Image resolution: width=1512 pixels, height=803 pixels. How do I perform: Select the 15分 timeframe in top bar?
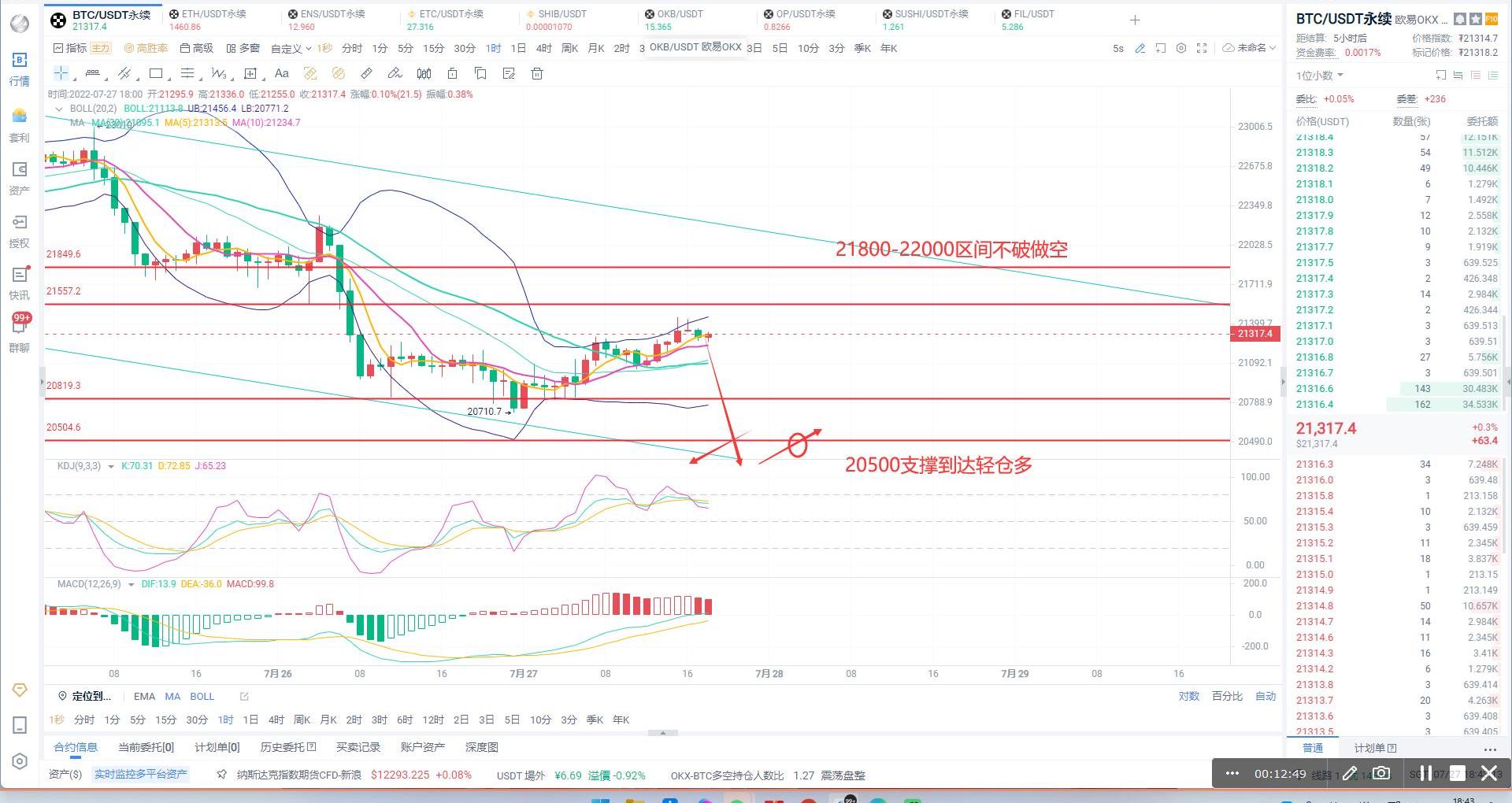tap(433, 49)
